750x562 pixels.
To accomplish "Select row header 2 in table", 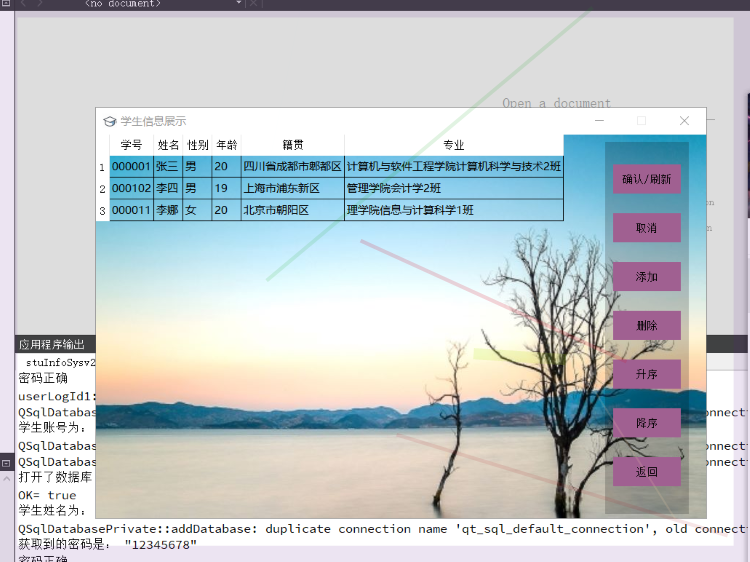I will tap(102, 188).
